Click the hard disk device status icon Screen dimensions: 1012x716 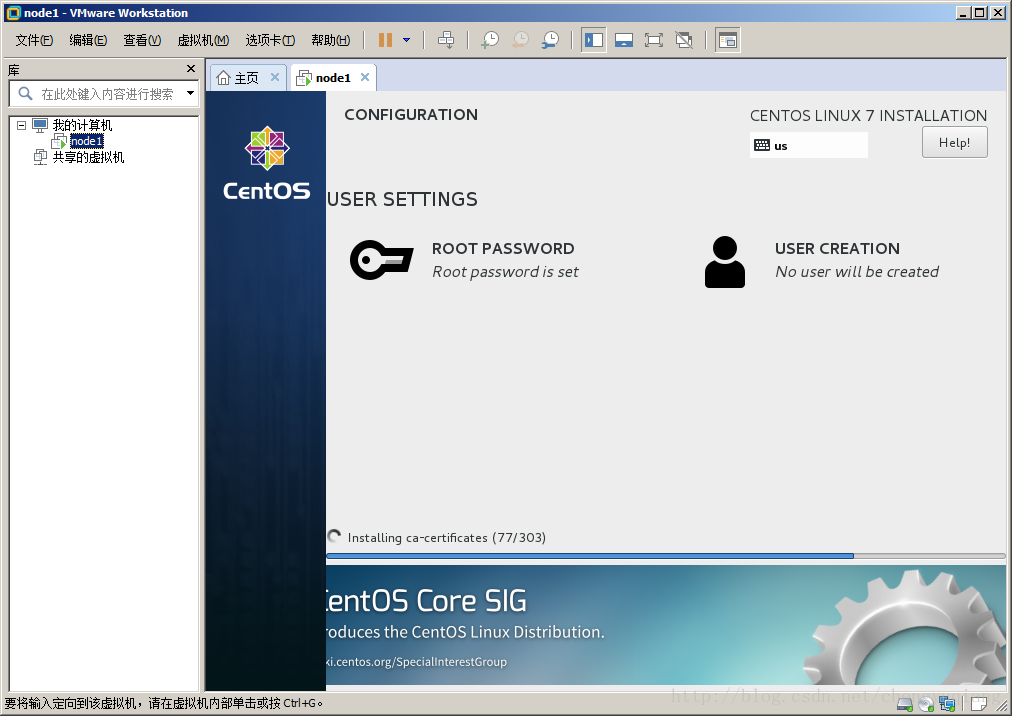(906, 704)
